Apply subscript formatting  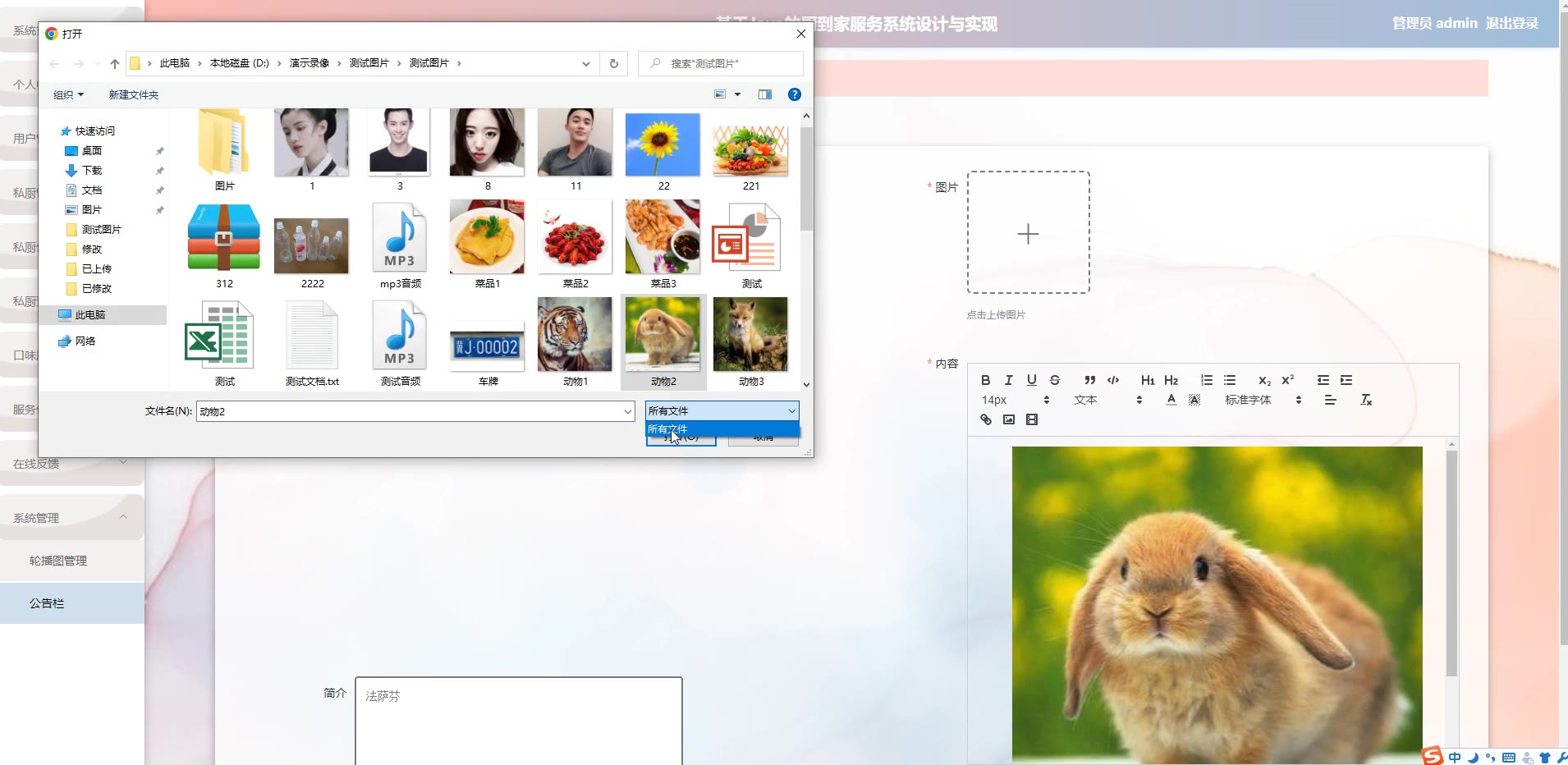[x=1264, y=380]
